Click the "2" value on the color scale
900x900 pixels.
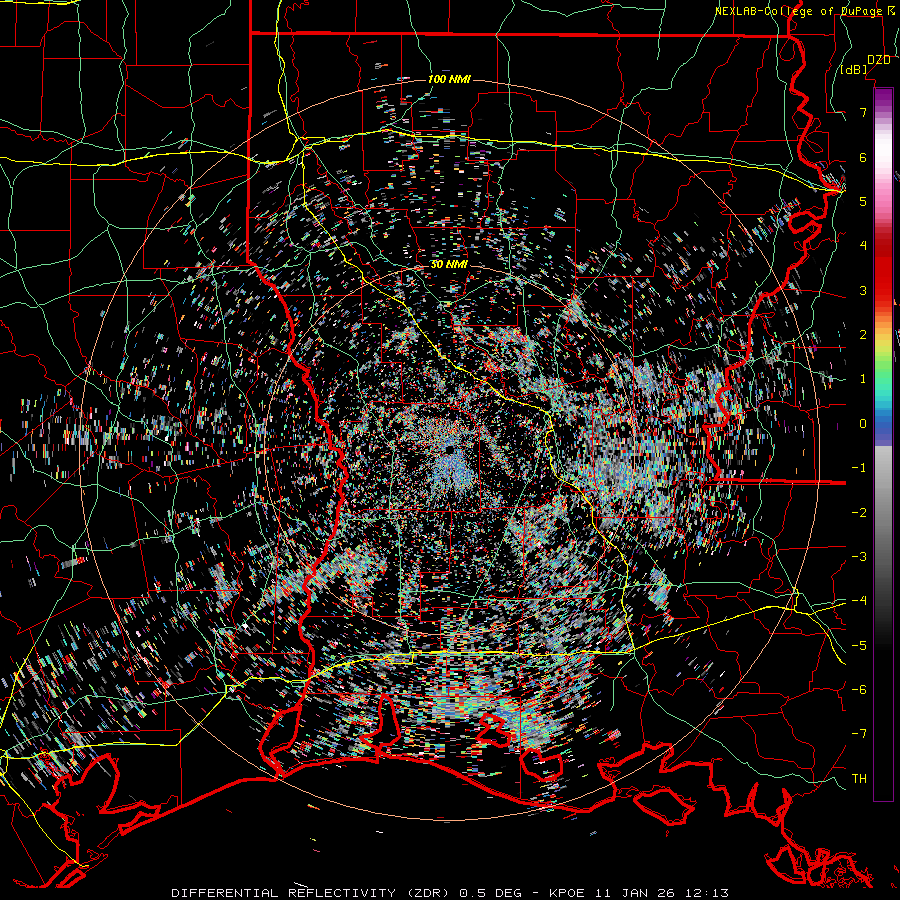(x=863, y=334)
